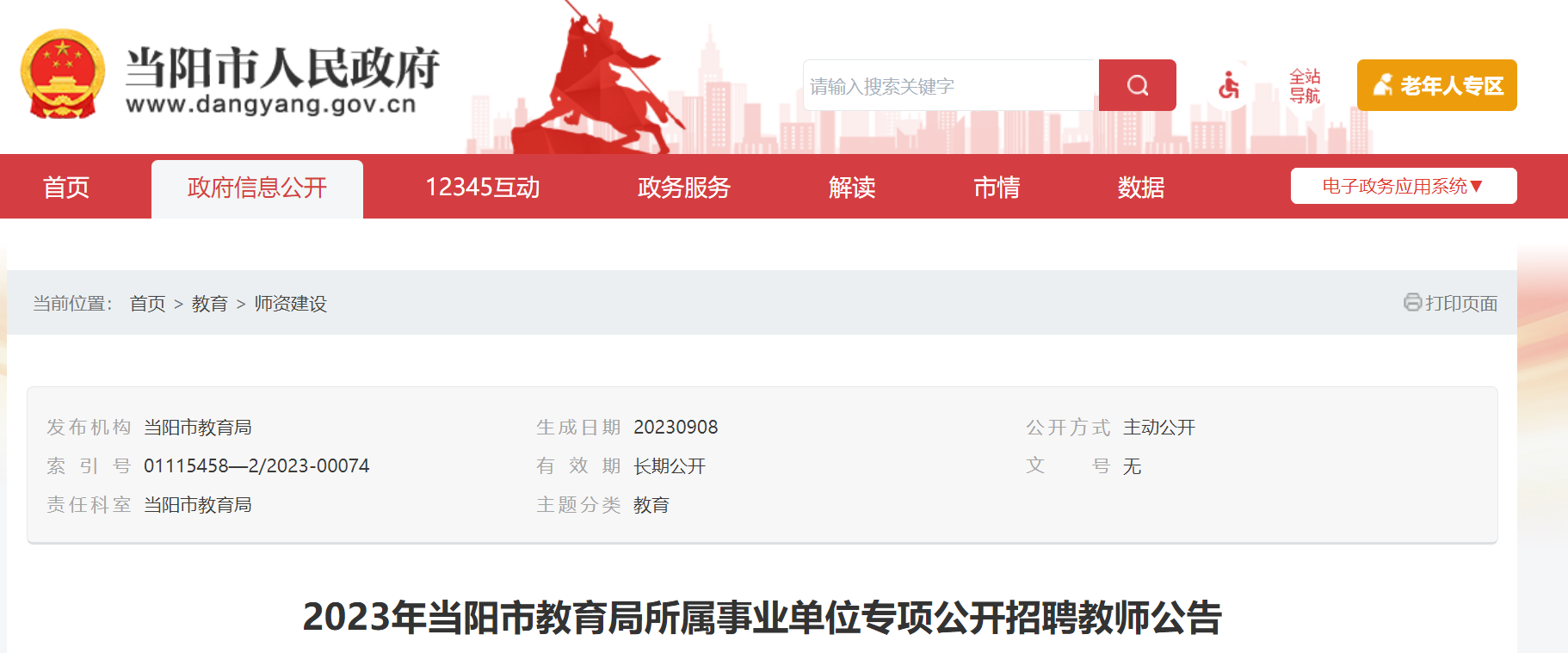Viewport: 1568px width, 653px height.
Task: Open the 政务服务 menu item
Action: [x=684, y=187]
